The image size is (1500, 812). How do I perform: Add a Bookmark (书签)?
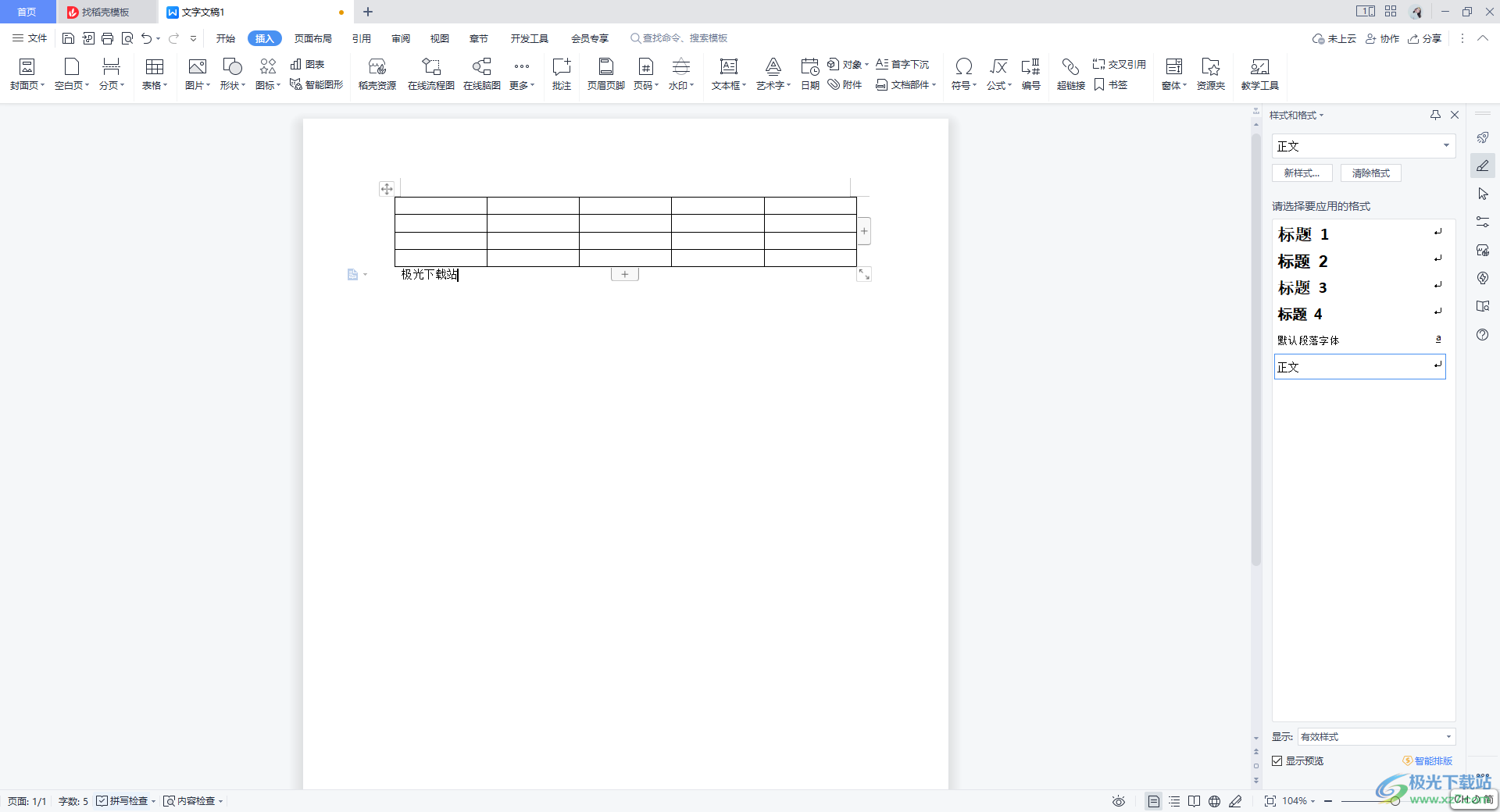[x=1111, y=84]
